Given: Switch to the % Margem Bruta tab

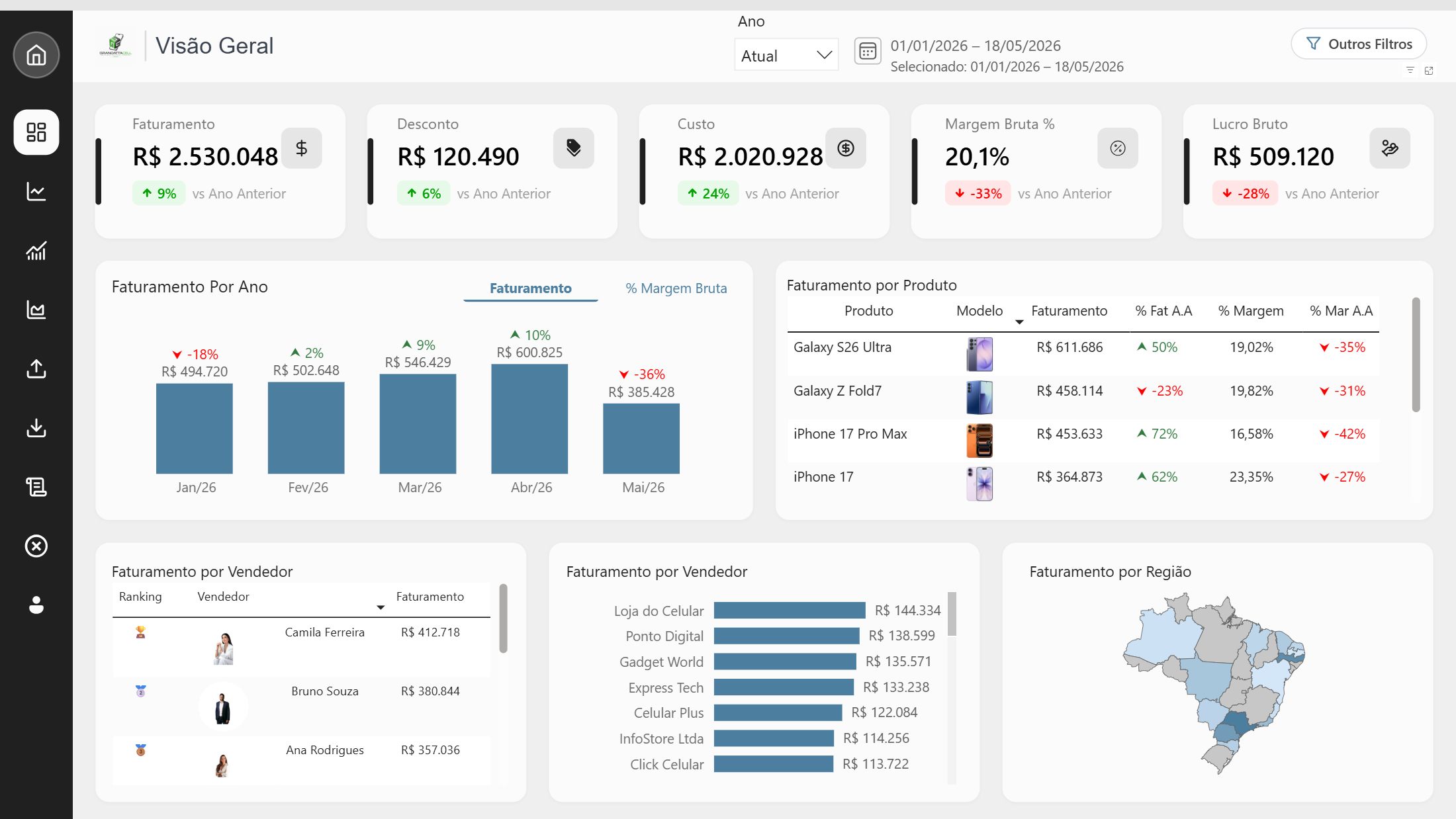Looking at the screenshot, I should (676, 288).
